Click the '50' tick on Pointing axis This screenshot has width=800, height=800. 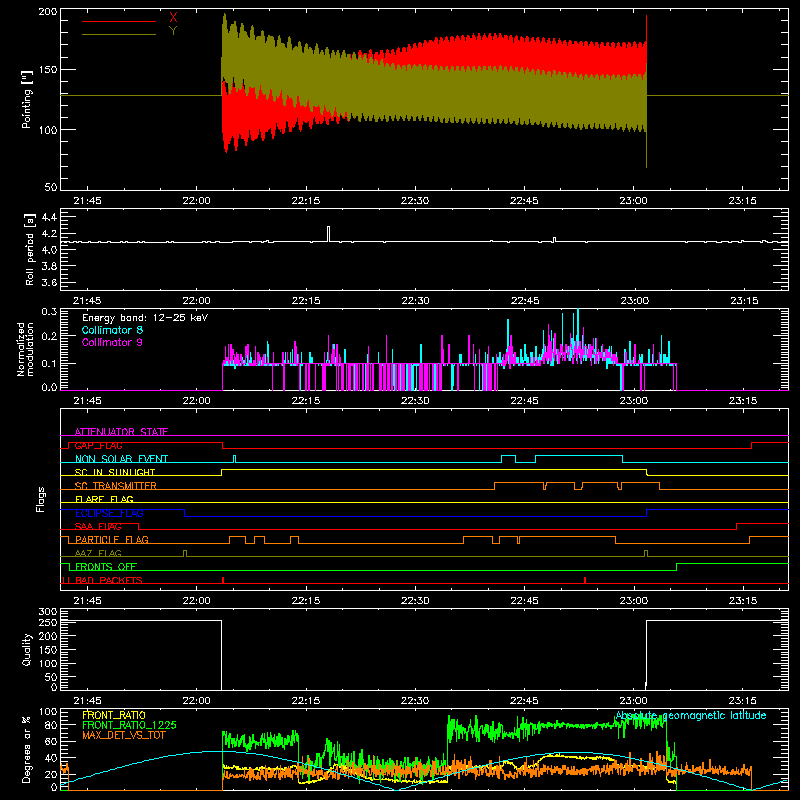coord(51,187)
